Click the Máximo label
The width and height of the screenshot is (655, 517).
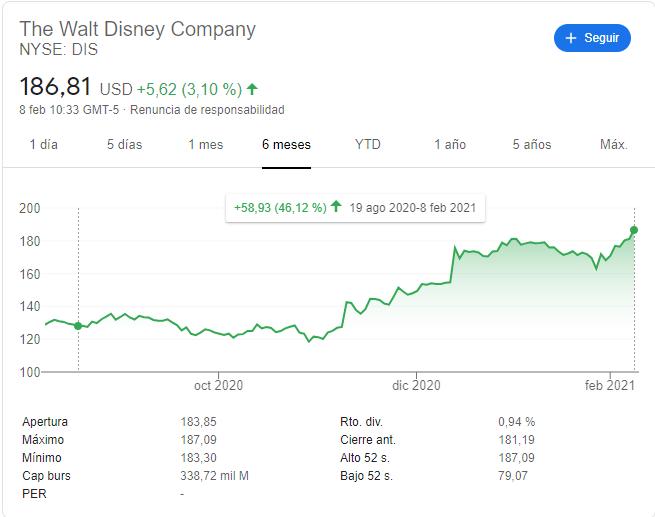pyautogui.click(x=43, y=440)
